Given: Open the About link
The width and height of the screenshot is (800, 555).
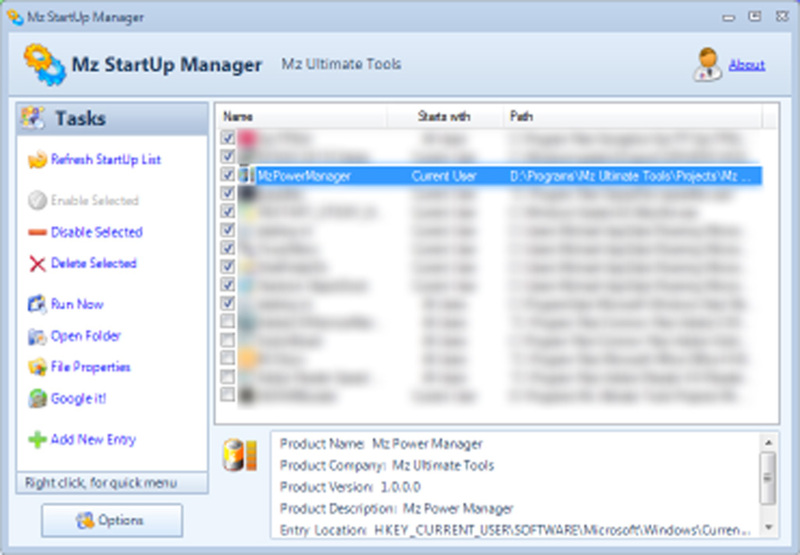Looking at the screenshot, I should [746, 65].
